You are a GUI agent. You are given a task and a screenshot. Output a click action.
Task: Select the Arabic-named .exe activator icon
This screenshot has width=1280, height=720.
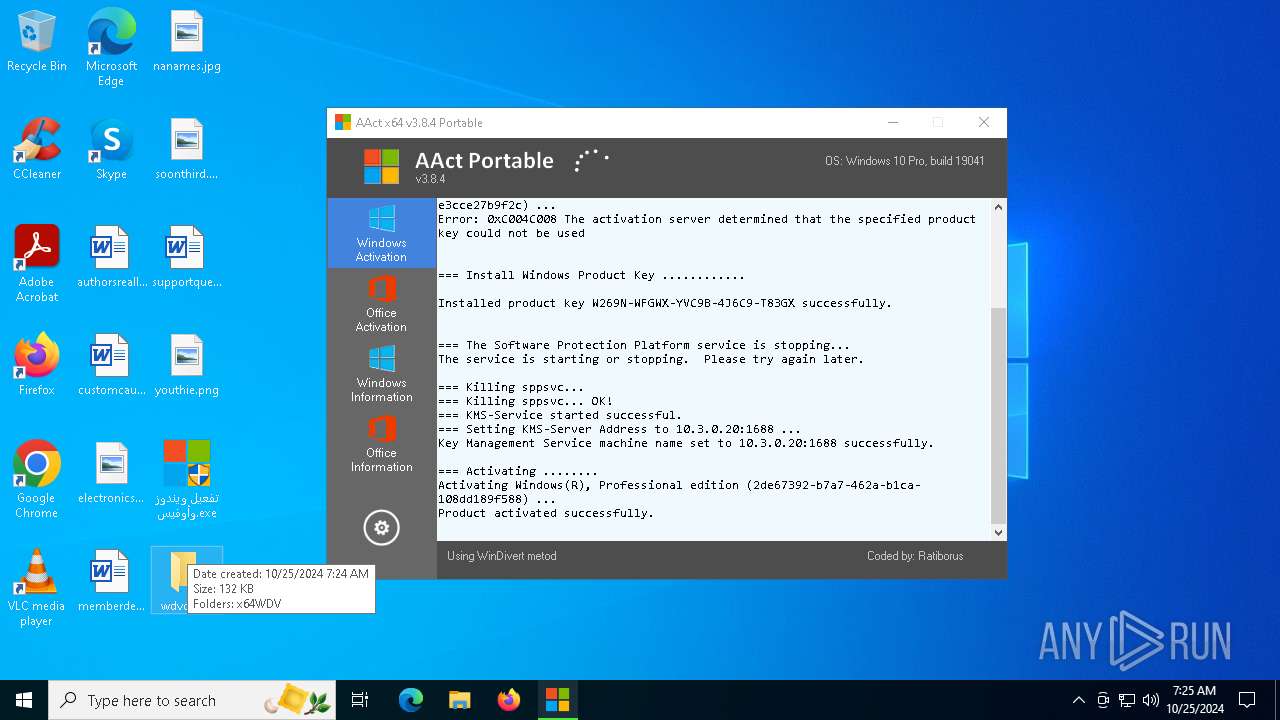point(187,480)
